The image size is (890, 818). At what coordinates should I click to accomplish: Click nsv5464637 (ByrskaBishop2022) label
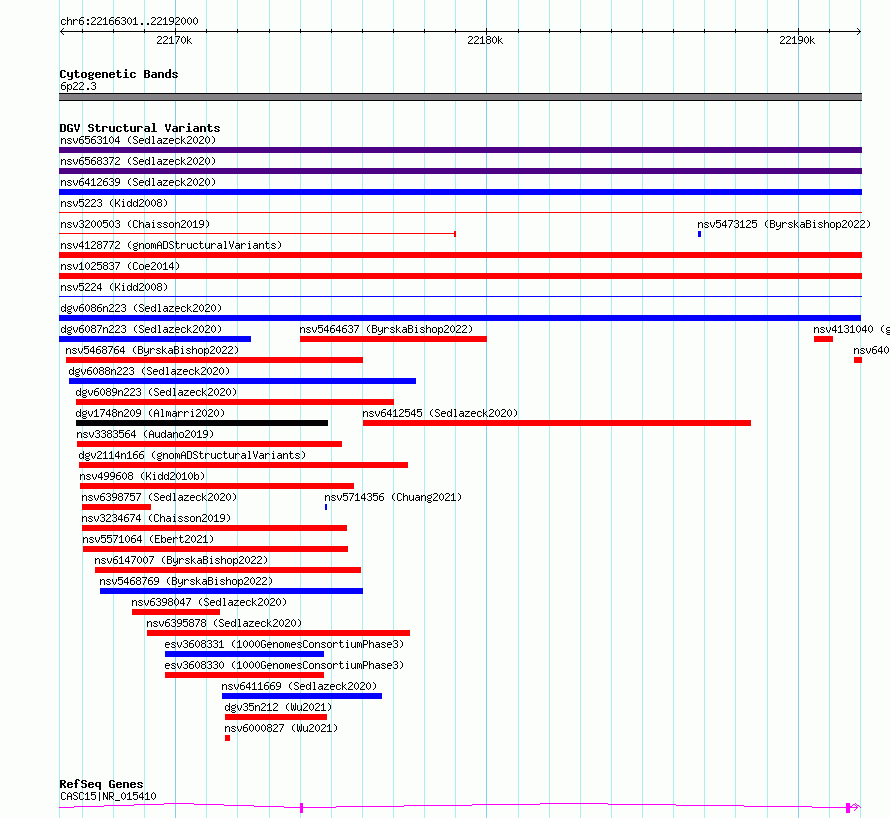click(386, 329)
